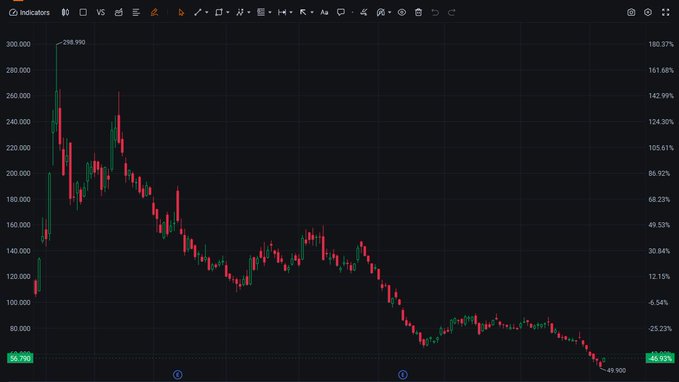This screenshot has width=679, height=382.
Task: Click the 180.37% axis label
Action: [x=661, y=44]
